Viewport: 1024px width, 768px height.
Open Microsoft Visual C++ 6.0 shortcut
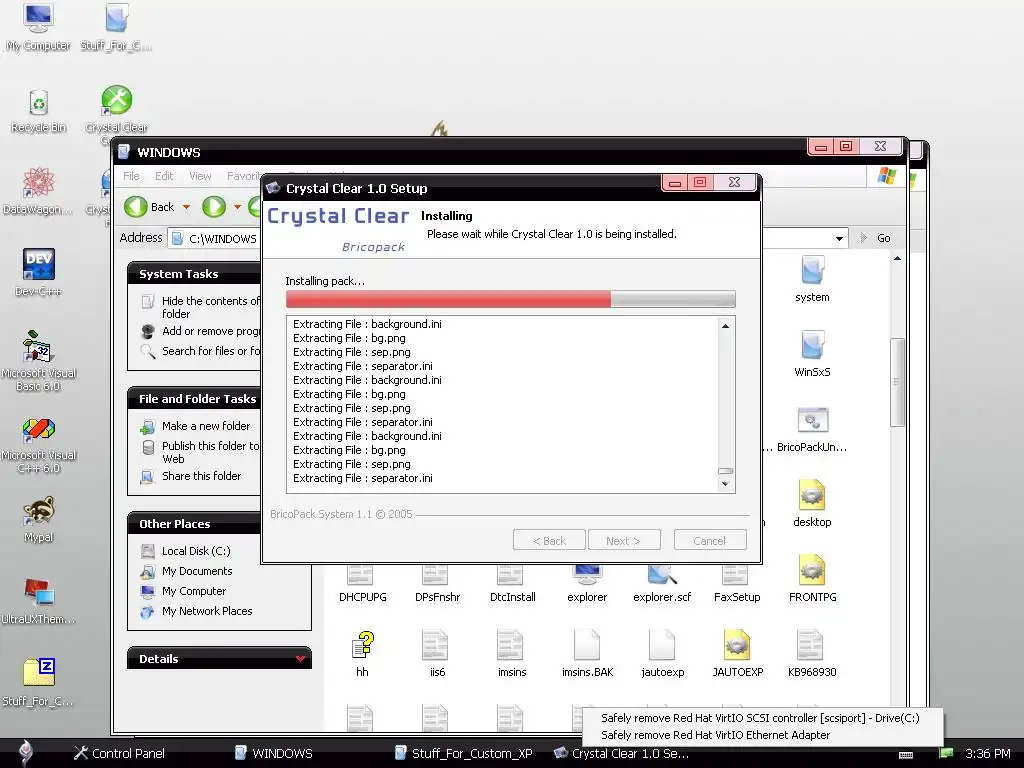click(39, 444)
